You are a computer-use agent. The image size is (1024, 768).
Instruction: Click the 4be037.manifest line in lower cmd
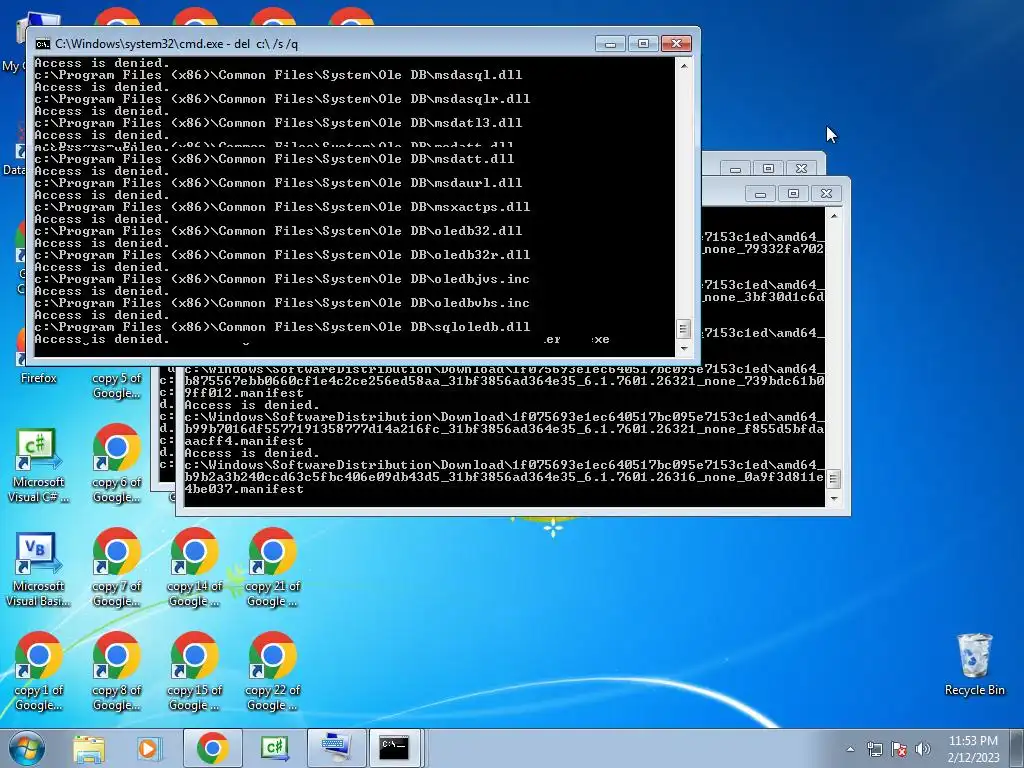coord(244,489)
